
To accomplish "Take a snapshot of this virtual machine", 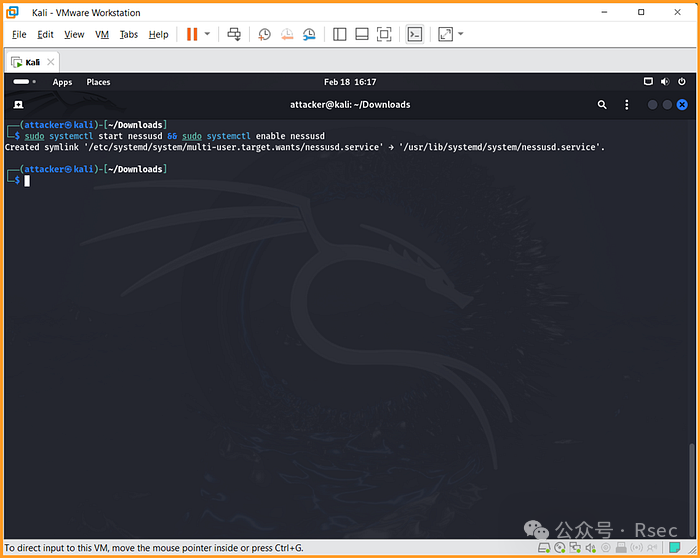I will pyautogui.click(x=264, y=34).
